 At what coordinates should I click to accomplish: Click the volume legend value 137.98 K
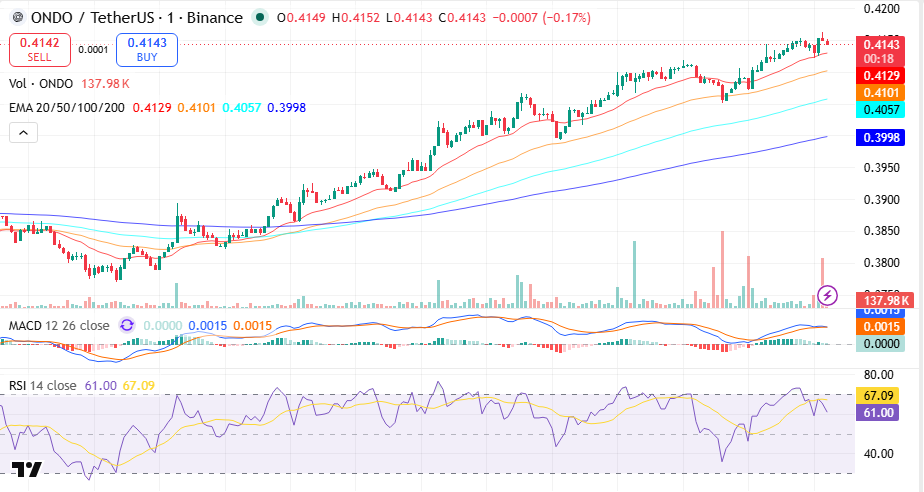point(105,84)
